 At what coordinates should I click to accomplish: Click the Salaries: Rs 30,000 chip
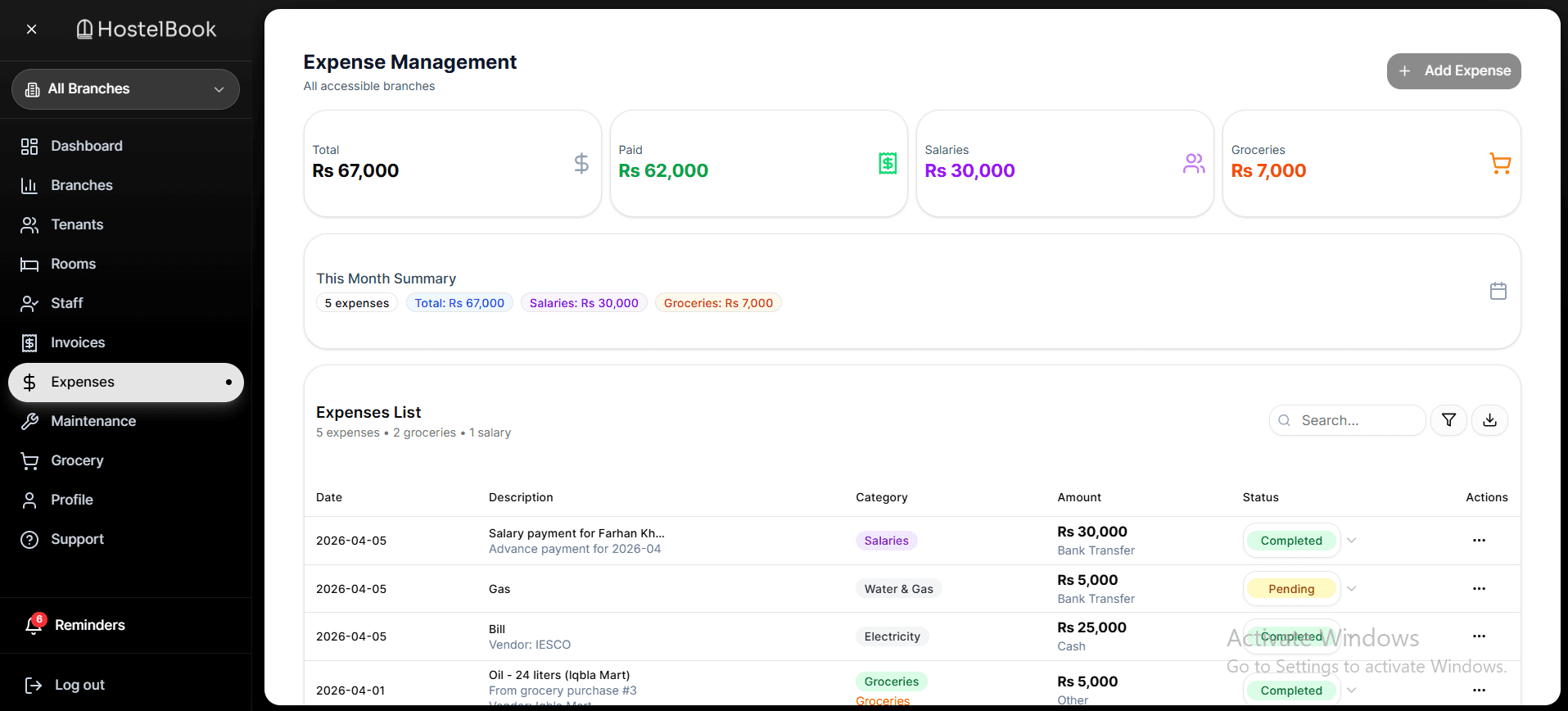[584, 303]
